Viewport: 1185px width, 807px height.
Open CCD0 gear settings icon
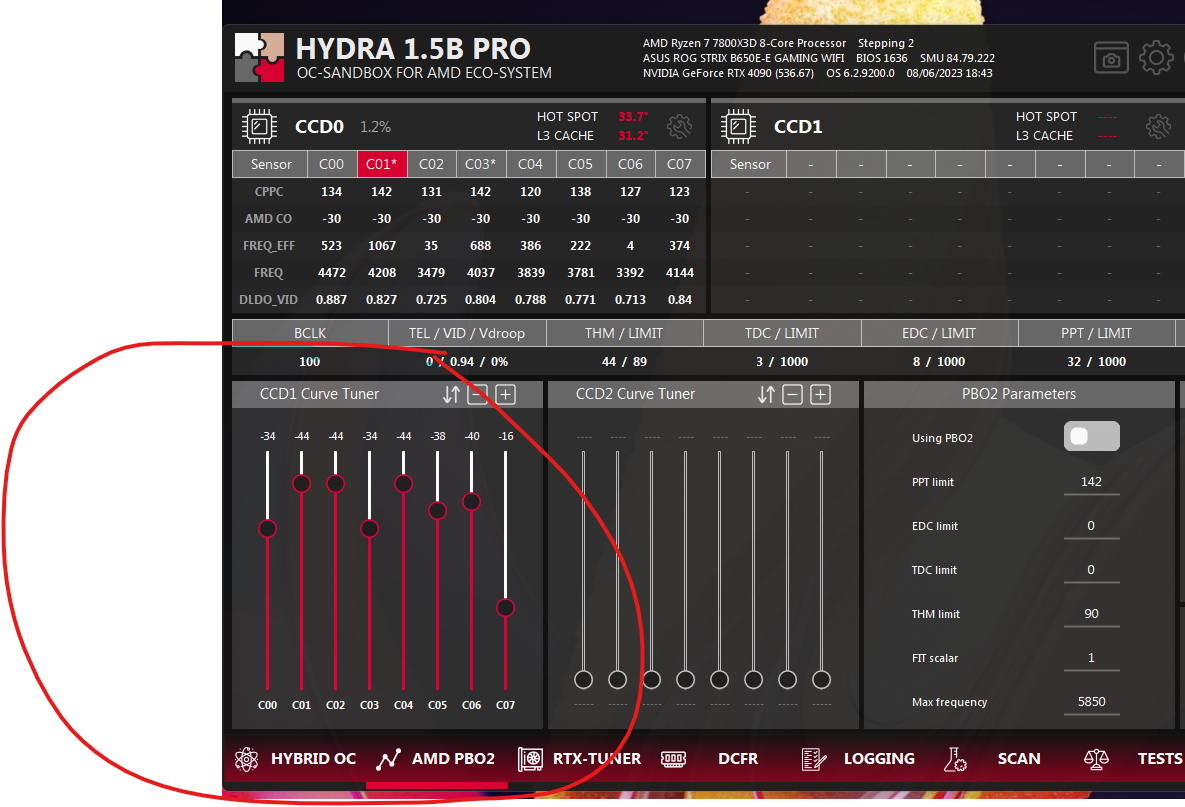679,126
